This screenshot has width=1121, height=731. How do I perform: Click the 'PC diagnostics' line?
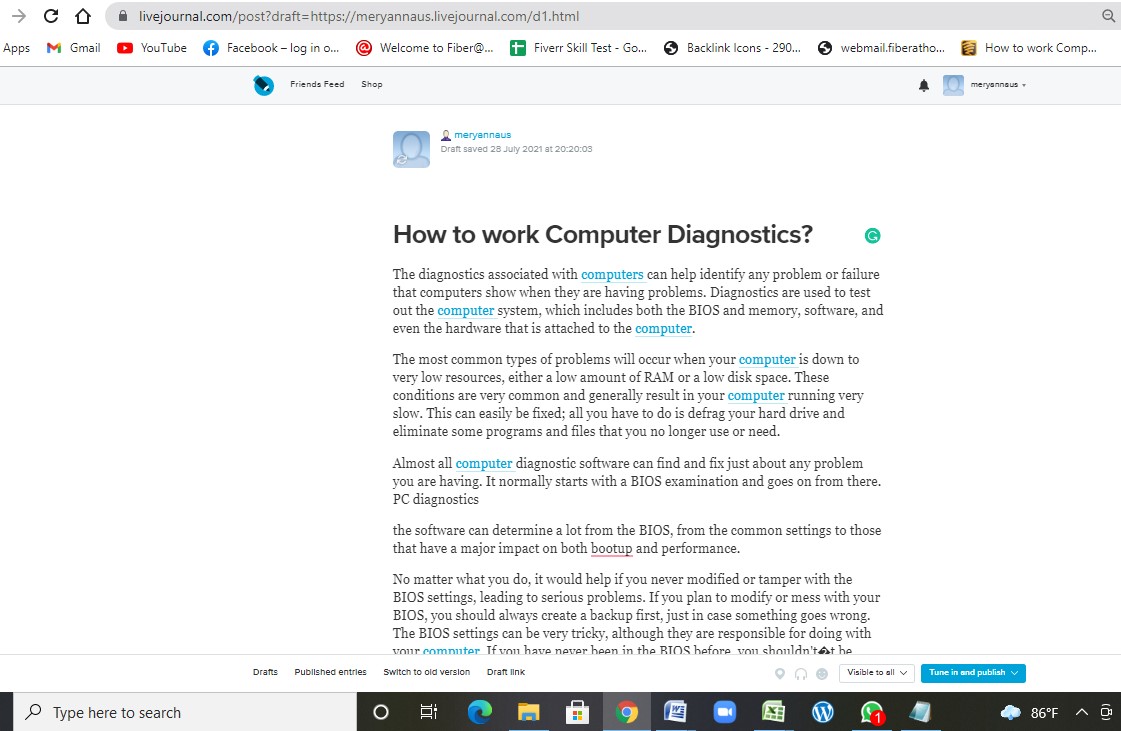(435, 499)
